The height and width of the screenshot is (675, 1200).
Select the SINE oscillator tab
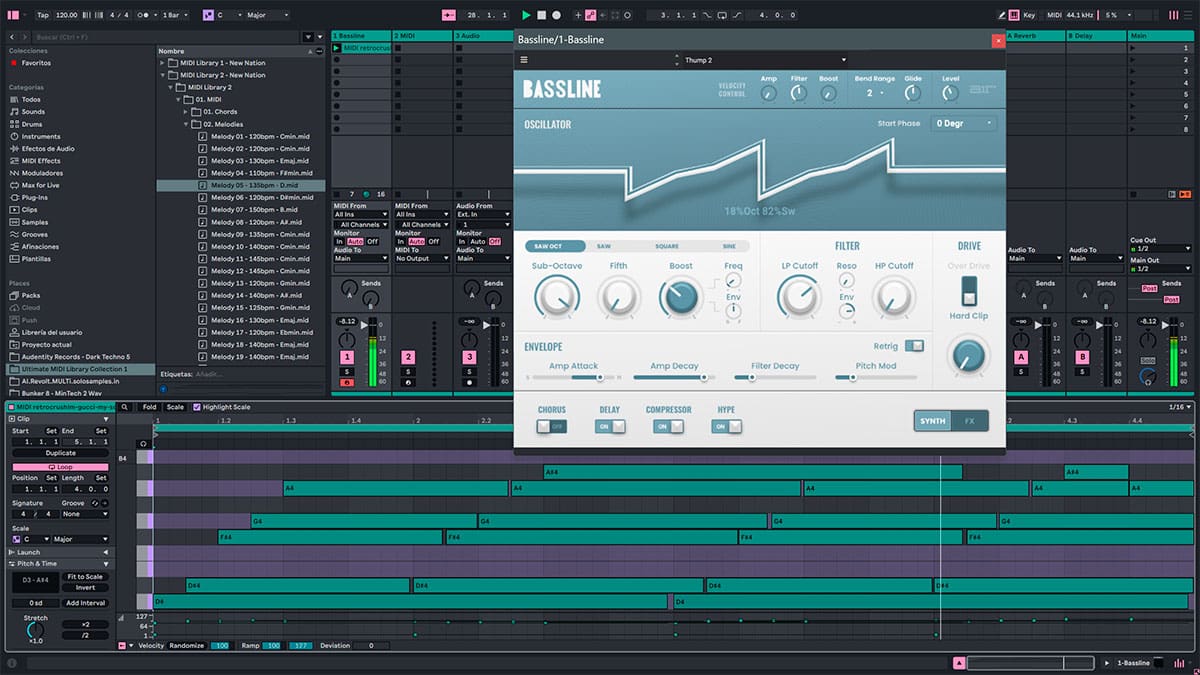pos(729,246)
